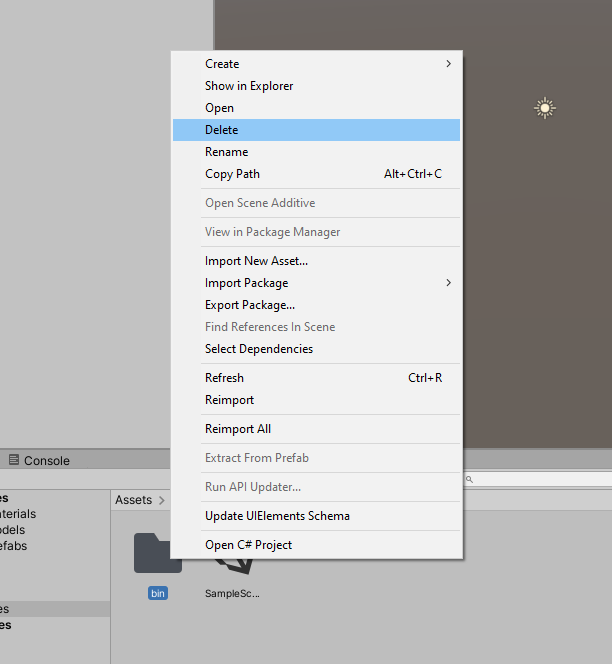Click the search magnifier icon

coord(469,479)
